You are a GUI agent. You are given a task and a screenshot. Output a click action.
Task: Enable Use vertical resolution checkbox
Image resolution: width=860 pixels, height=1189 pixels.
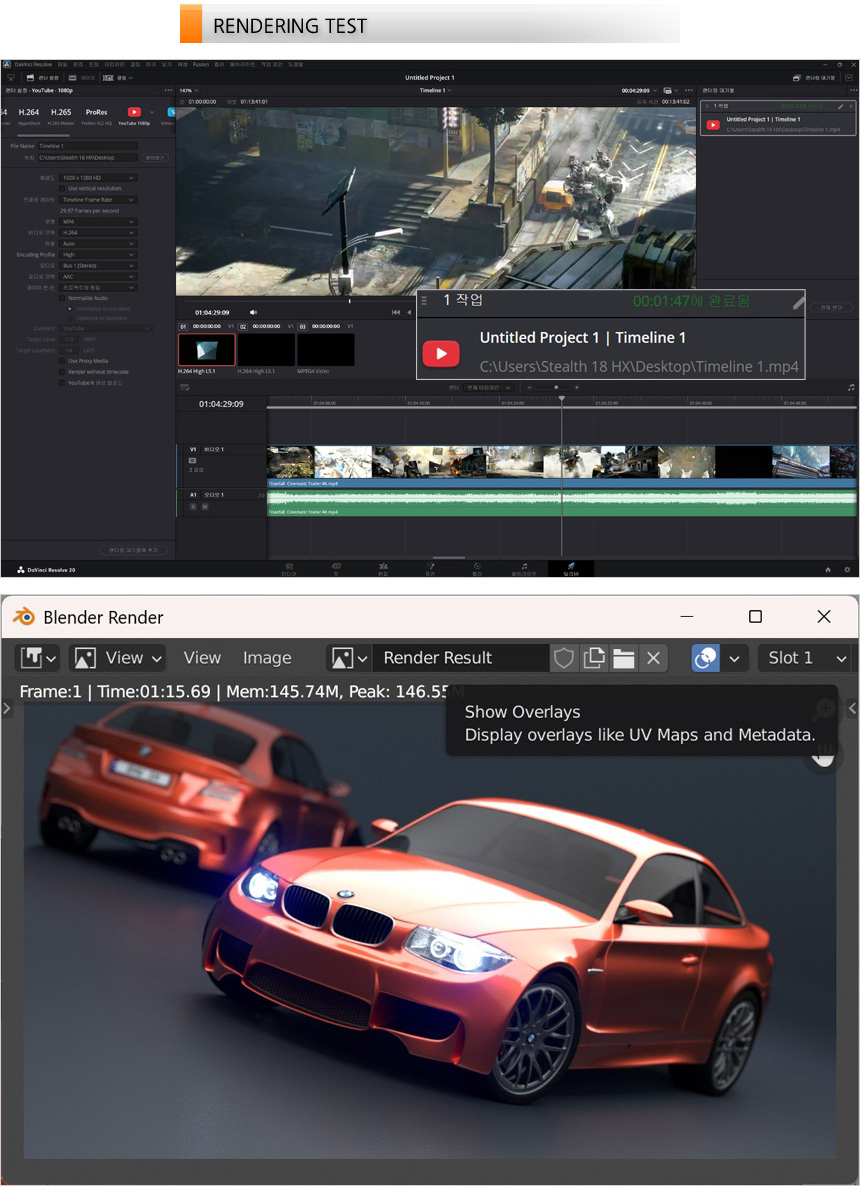(x=63, y=188)
